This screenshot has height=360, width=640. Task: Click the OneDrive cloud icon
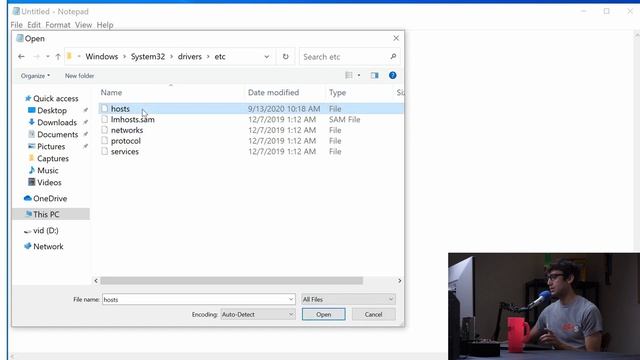point(27,198)
